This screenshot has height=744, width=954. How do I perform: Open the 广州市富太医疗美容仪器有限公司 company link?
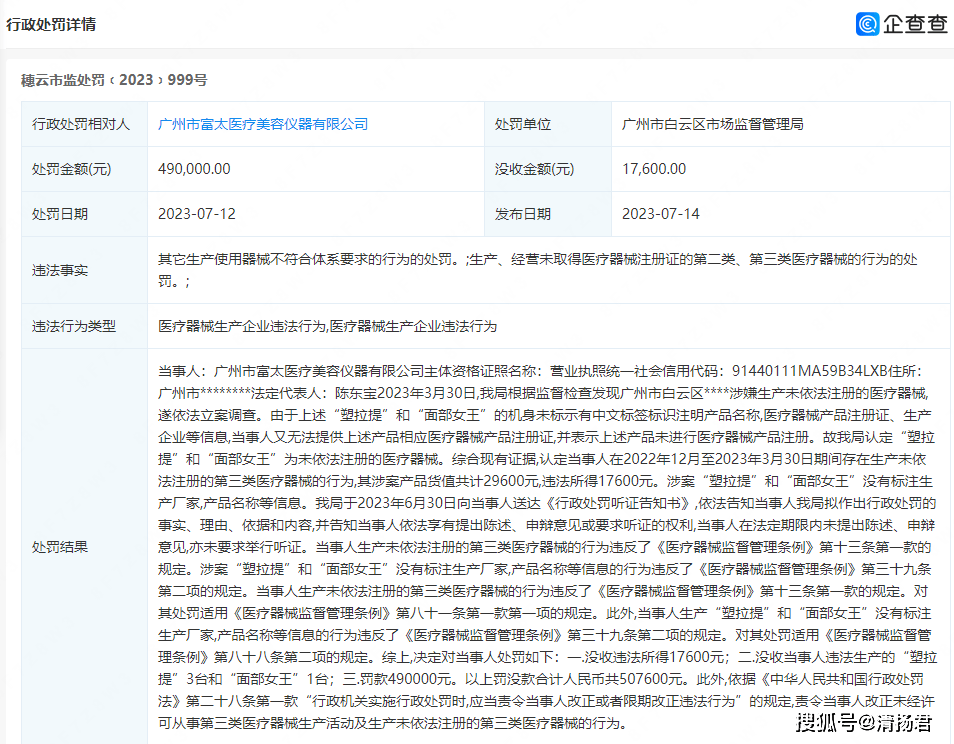pyautogui.click(x=263, y=124)
